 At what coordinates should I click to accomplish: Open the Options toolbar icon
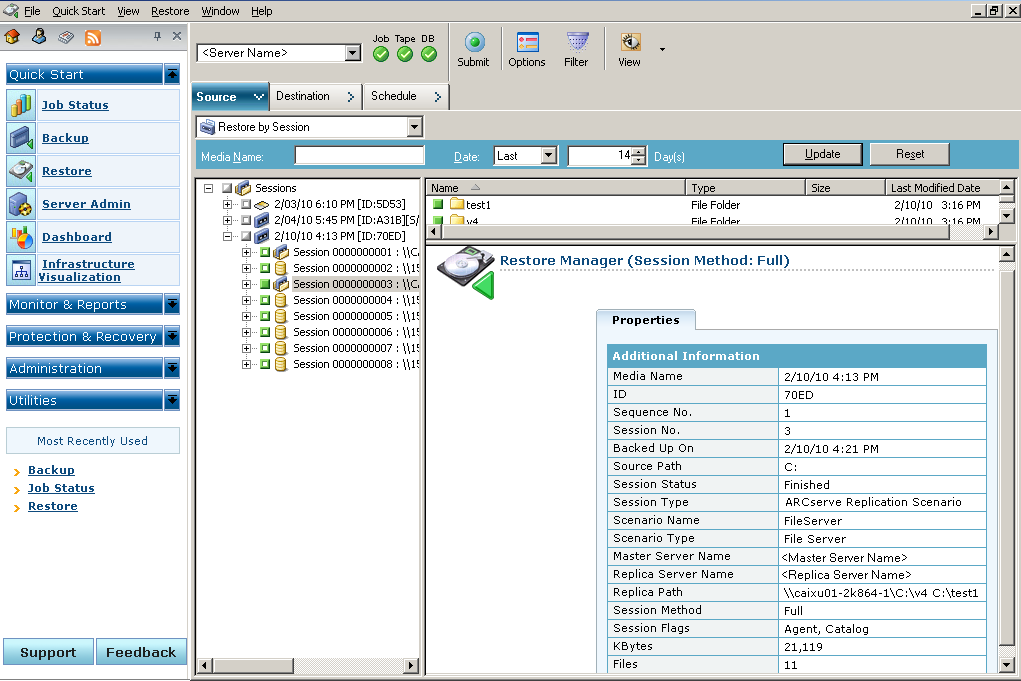[x=527, y=42]
